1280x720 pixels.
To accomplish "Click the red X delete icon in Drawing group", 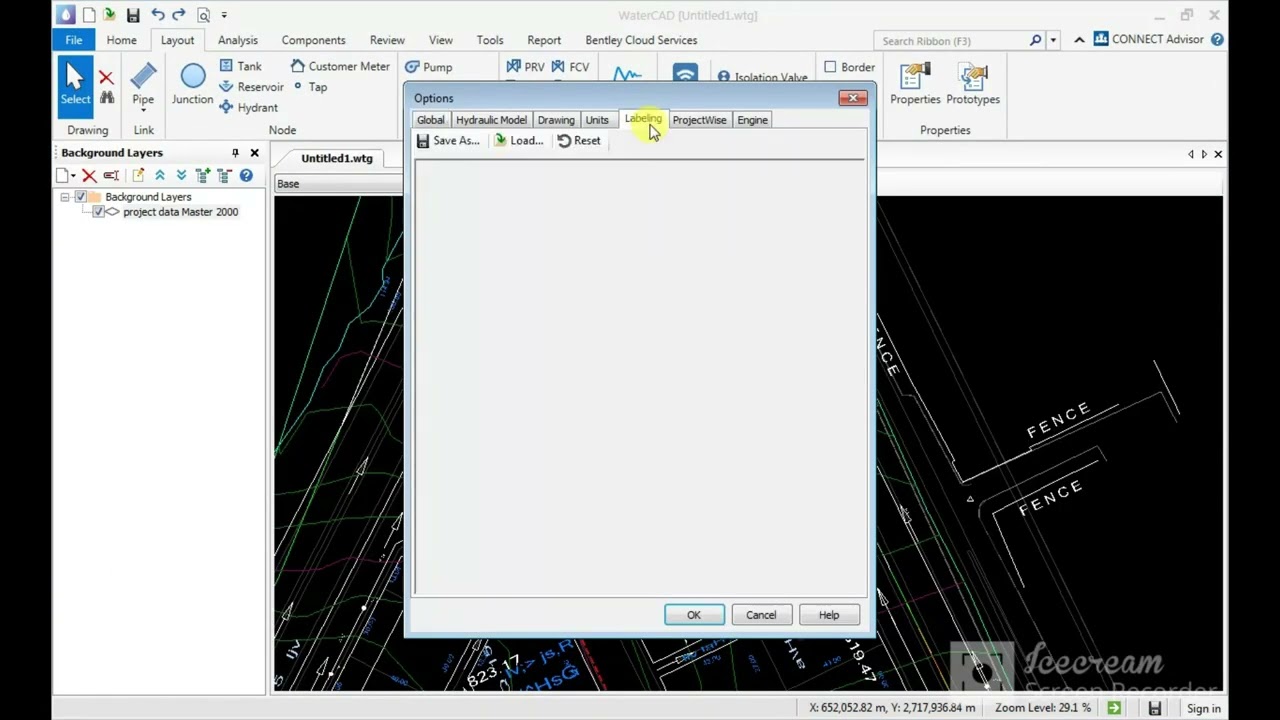I will click(106, 77).
